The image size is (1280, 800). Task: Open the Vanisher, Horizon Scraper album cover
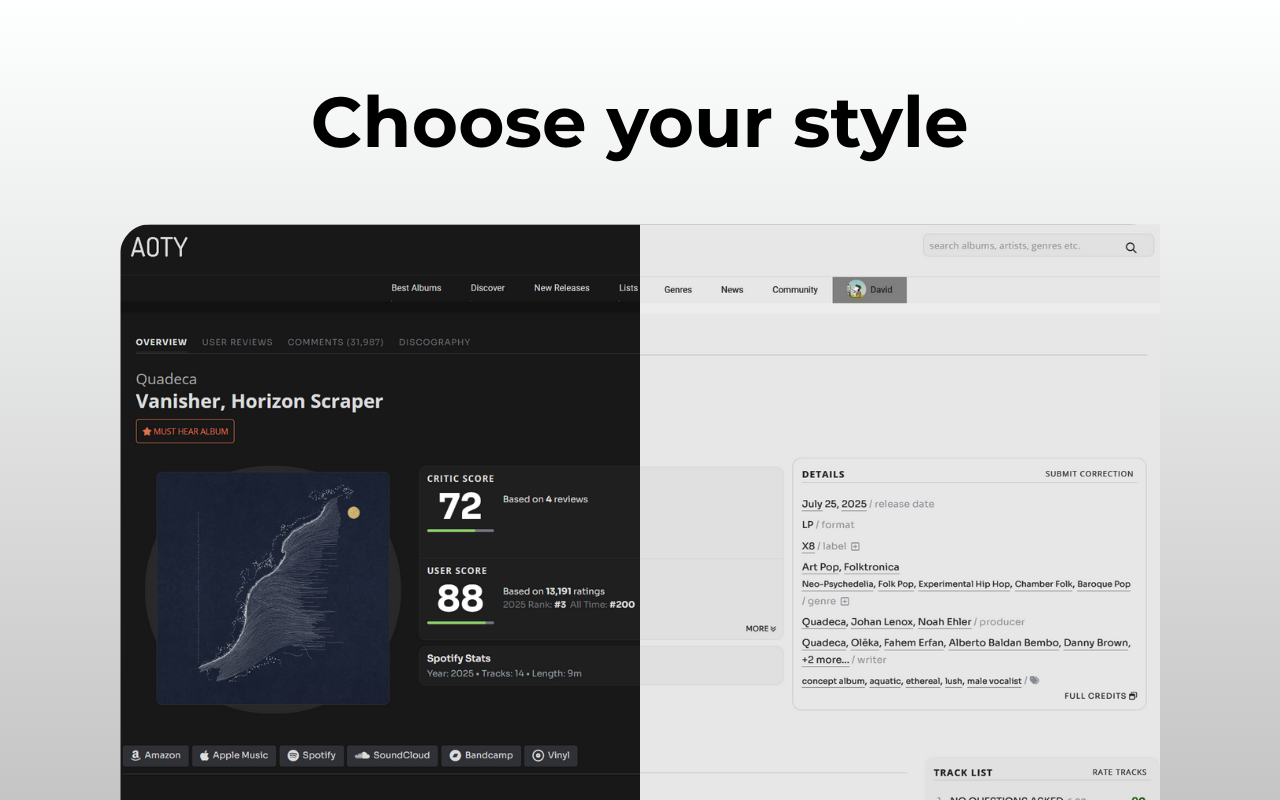pyautogui.click(x=273, y=588)
